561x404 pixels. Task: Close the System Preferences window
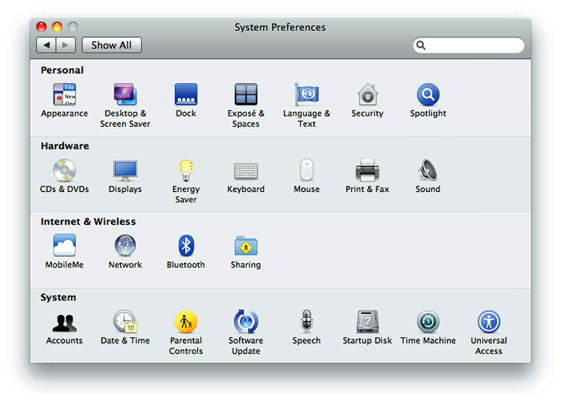coord(42,27)
